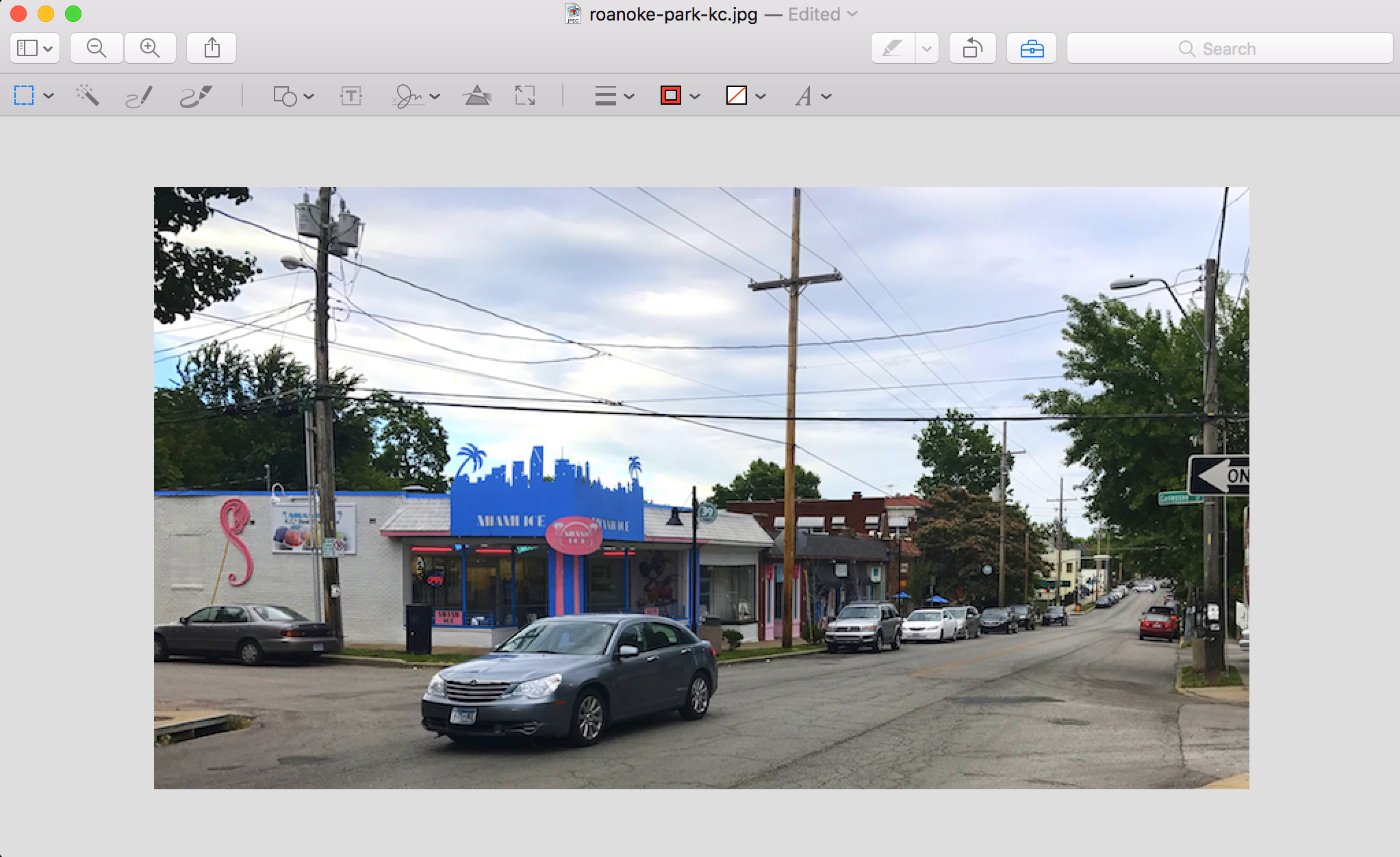Click the Zoom In magnifier
The width and height of the screenshot is (1400, 857).
point(150,48)
